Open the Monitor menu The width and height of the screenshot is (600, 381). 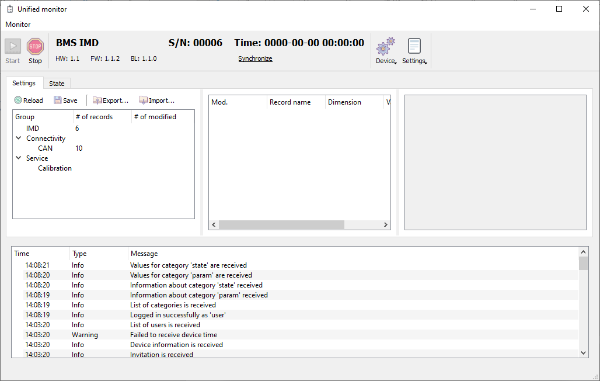18,24
